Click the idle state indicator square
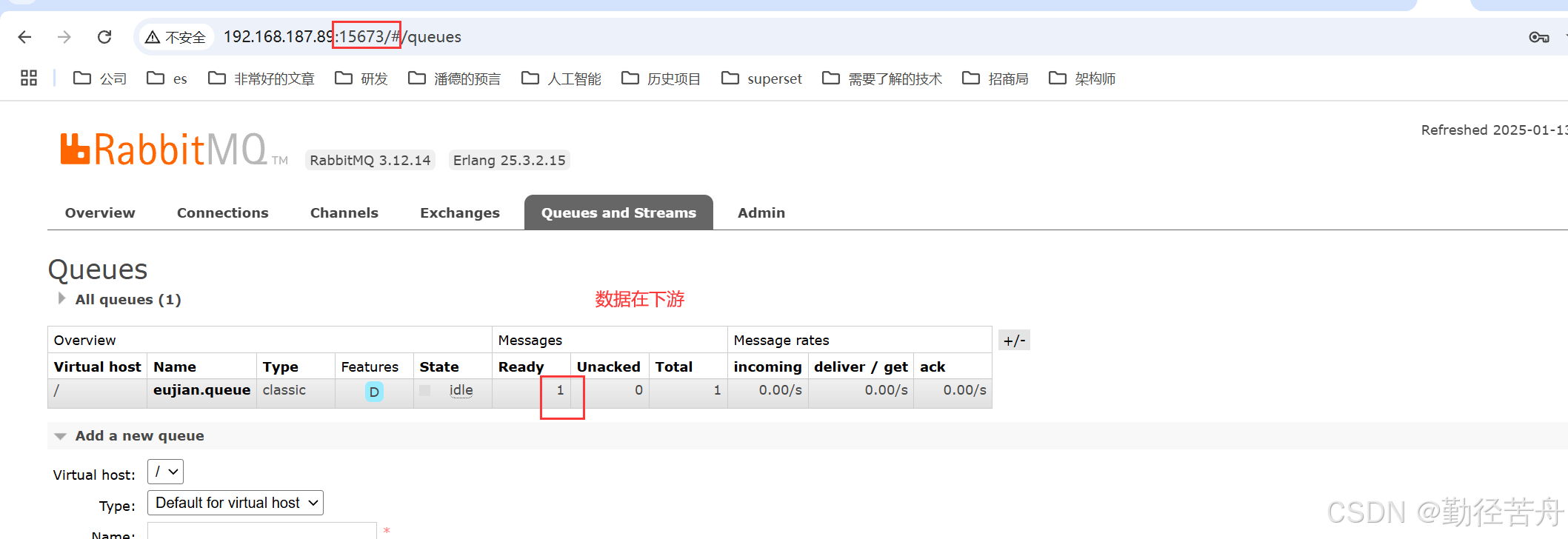Screen dimensions: 1568x539 point(425,390)
